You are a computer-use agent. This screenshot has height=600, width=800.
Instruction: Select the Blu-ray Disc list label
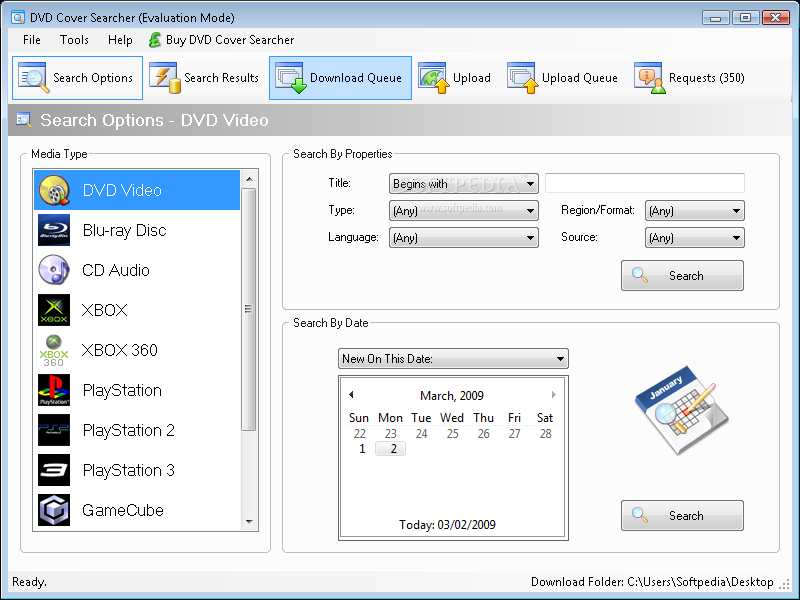[x=124, y=231]
